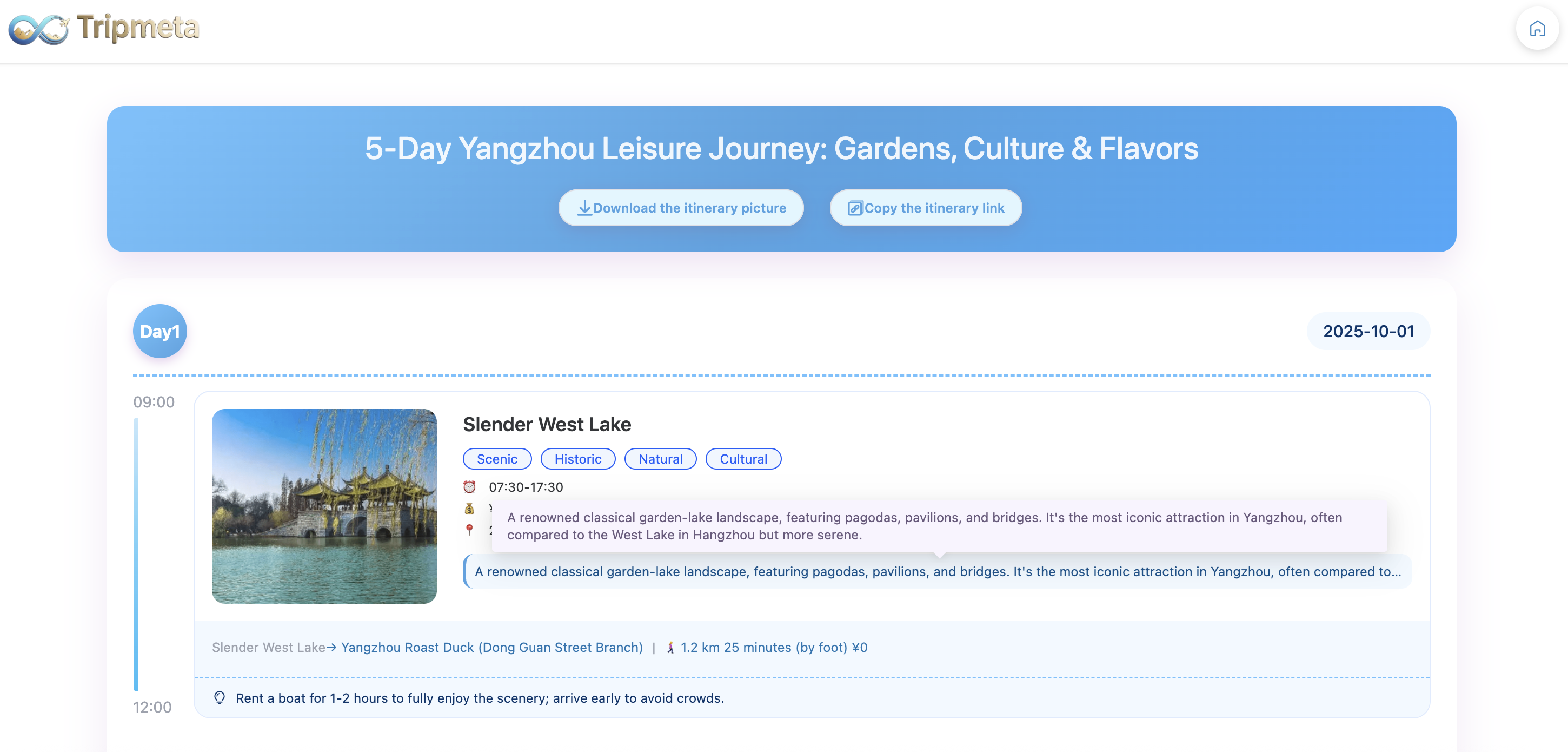The image size is (1568, 752).
Task: Click the 2025-10-01 date badge
Action: pyautogui.click(x=1368, y=331)
